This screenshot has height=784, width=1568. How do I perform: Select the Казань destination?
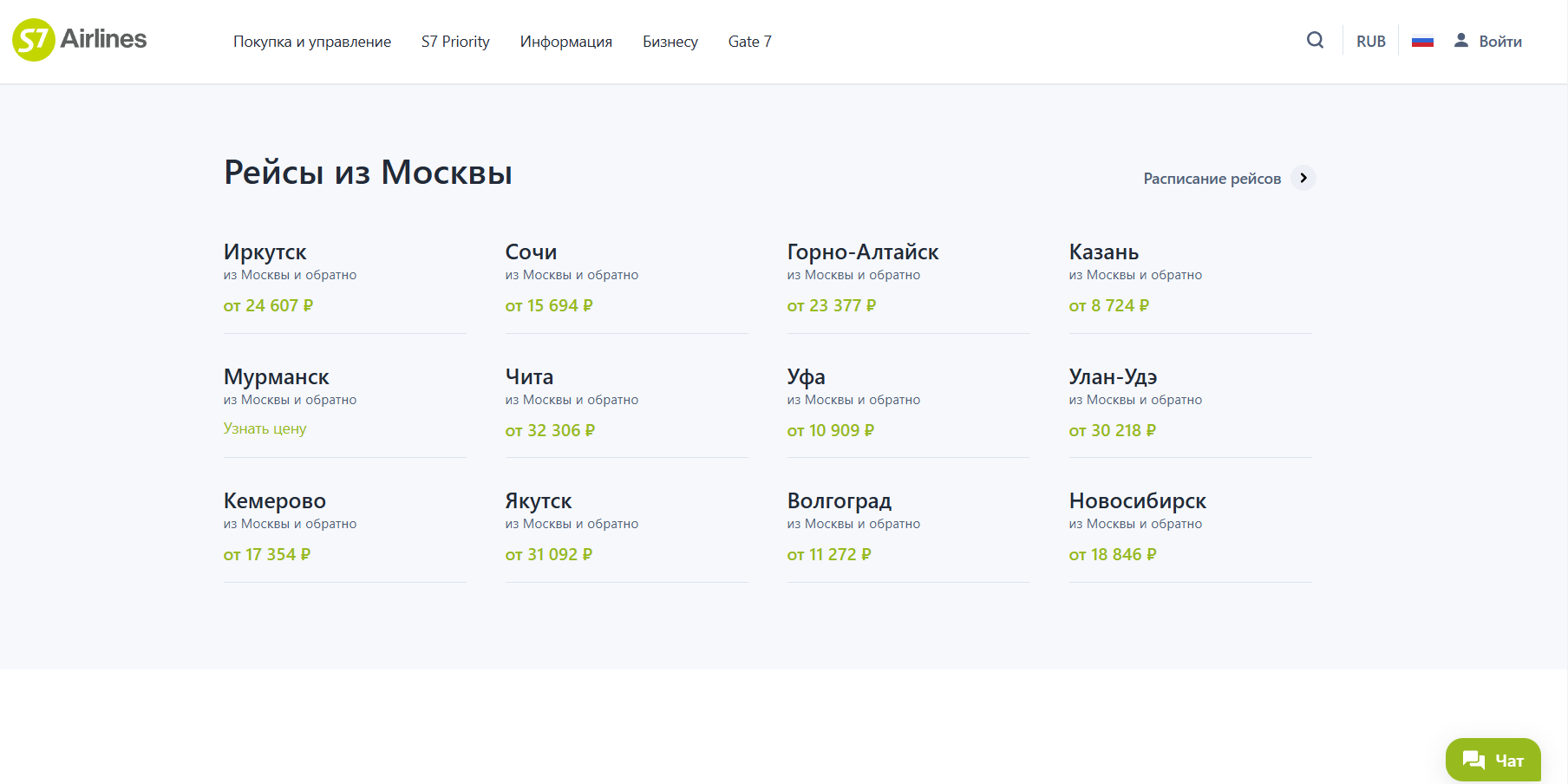click(x=1103, y=252)
